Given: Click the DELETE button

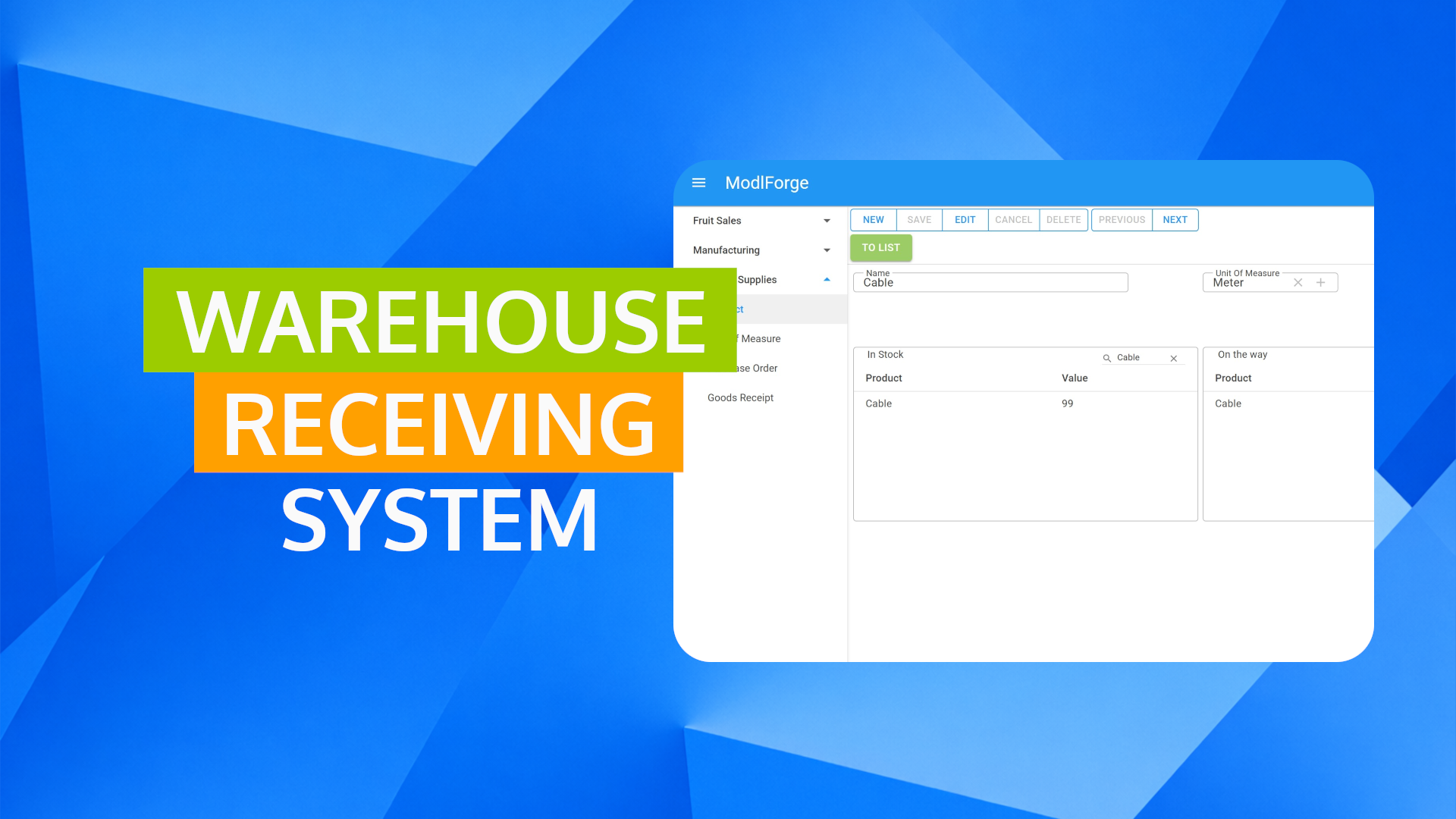Looking at the screenshot, I should [x=1063, y=219].
